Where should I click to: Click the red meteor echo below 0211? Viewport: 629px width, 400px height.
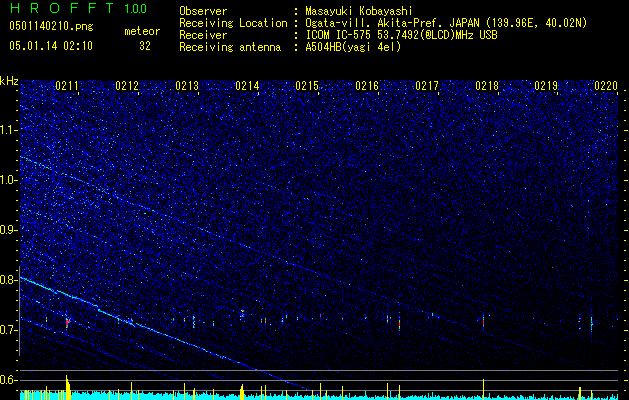tap(67, 322)
